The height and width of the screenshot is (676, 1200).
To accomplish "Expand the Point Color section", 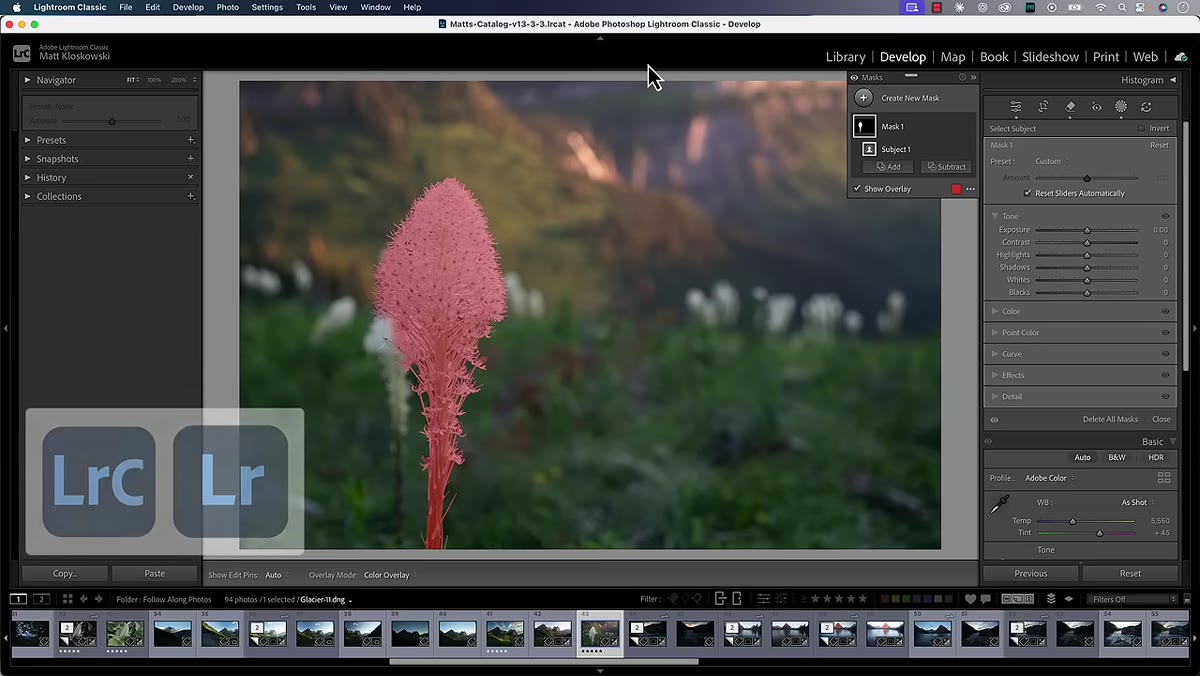I will click(x=995, y=332).
